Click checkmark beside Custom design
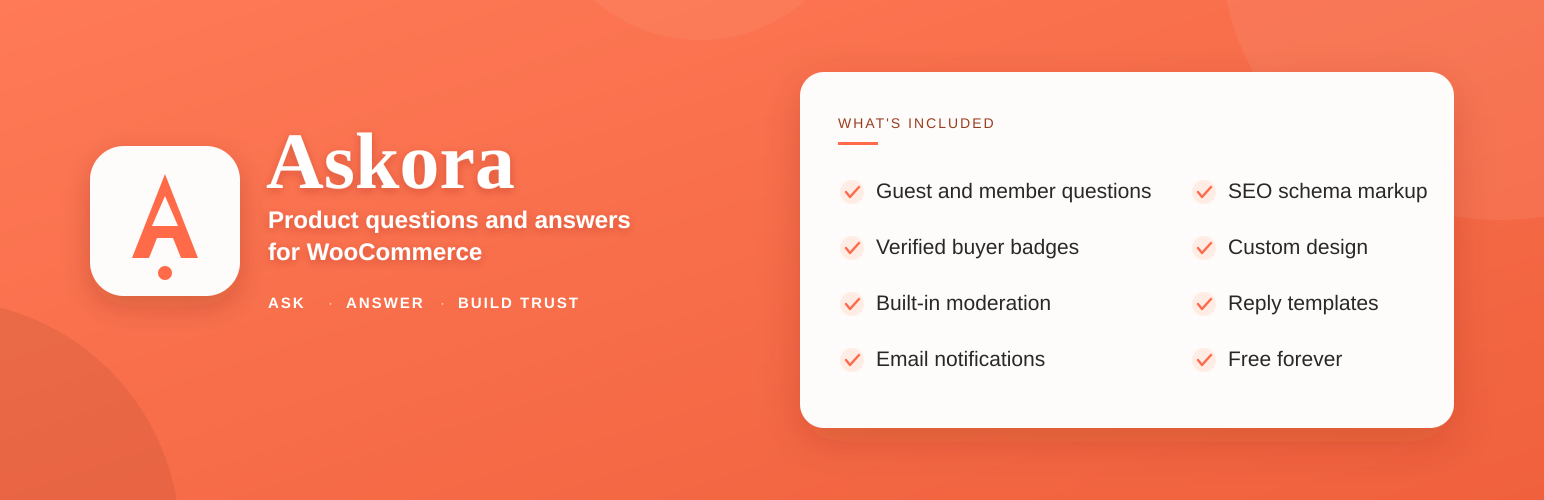The height and width of the screenshot is (500, 1544). 1204,248
